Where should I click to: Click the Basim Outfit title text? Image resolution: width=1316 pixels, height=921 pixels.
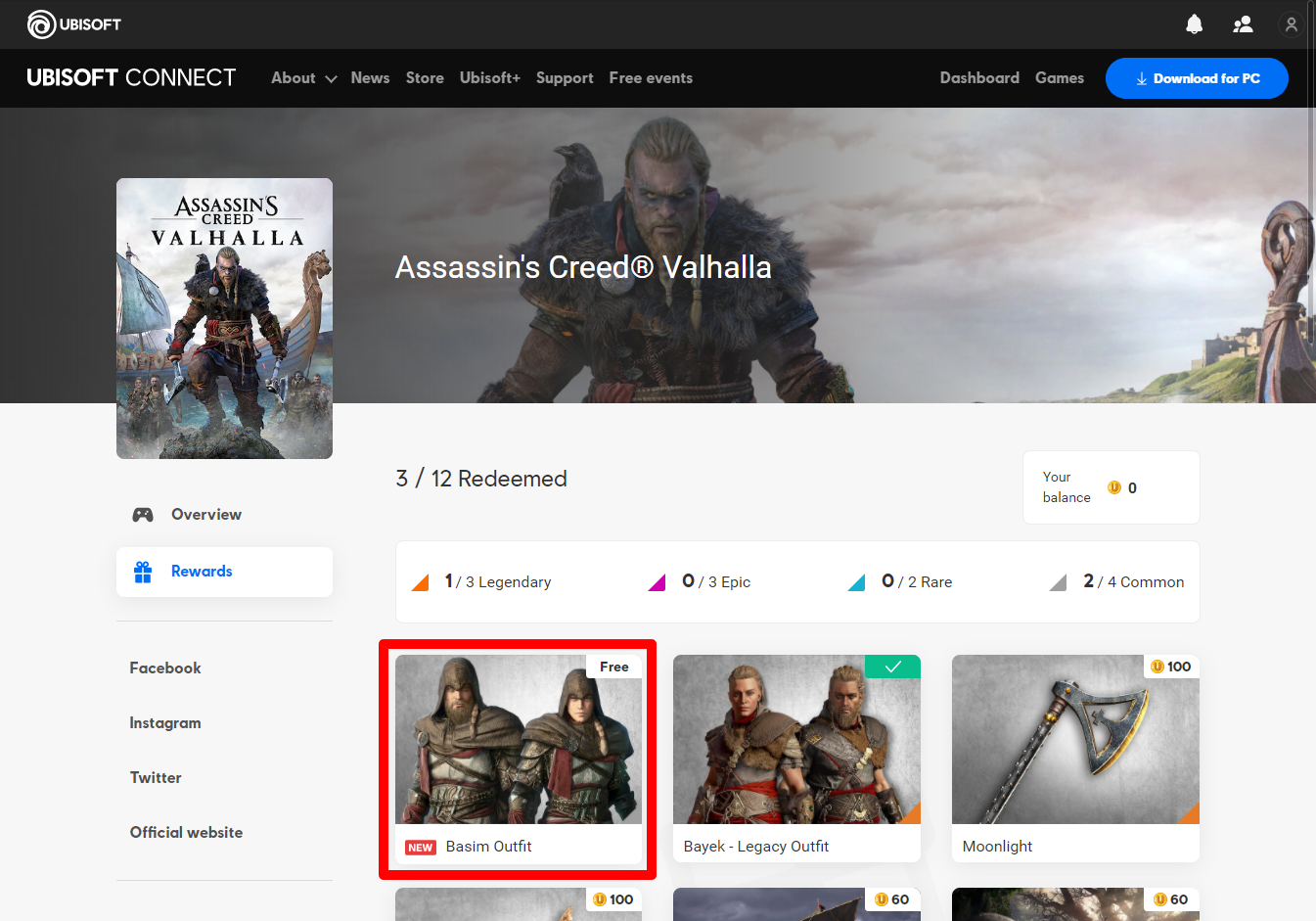(x=488, y=847)
